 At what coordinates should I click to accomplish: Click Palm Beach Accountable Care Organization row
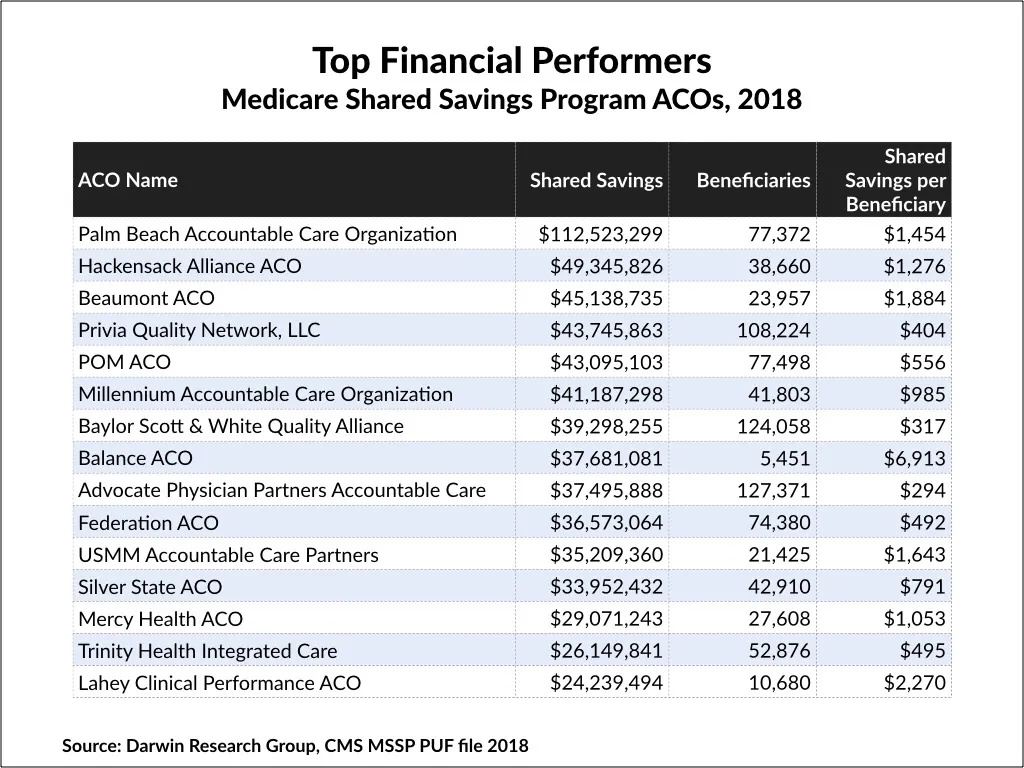512,234
